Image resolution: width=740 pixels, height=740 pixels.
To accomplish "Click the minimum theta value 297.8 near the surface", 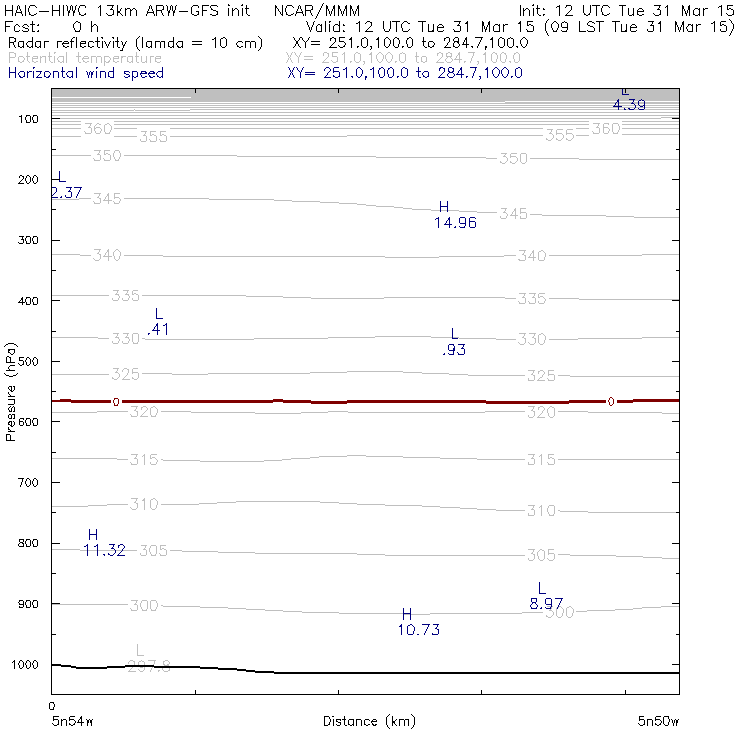I will (x=149, y=666).
